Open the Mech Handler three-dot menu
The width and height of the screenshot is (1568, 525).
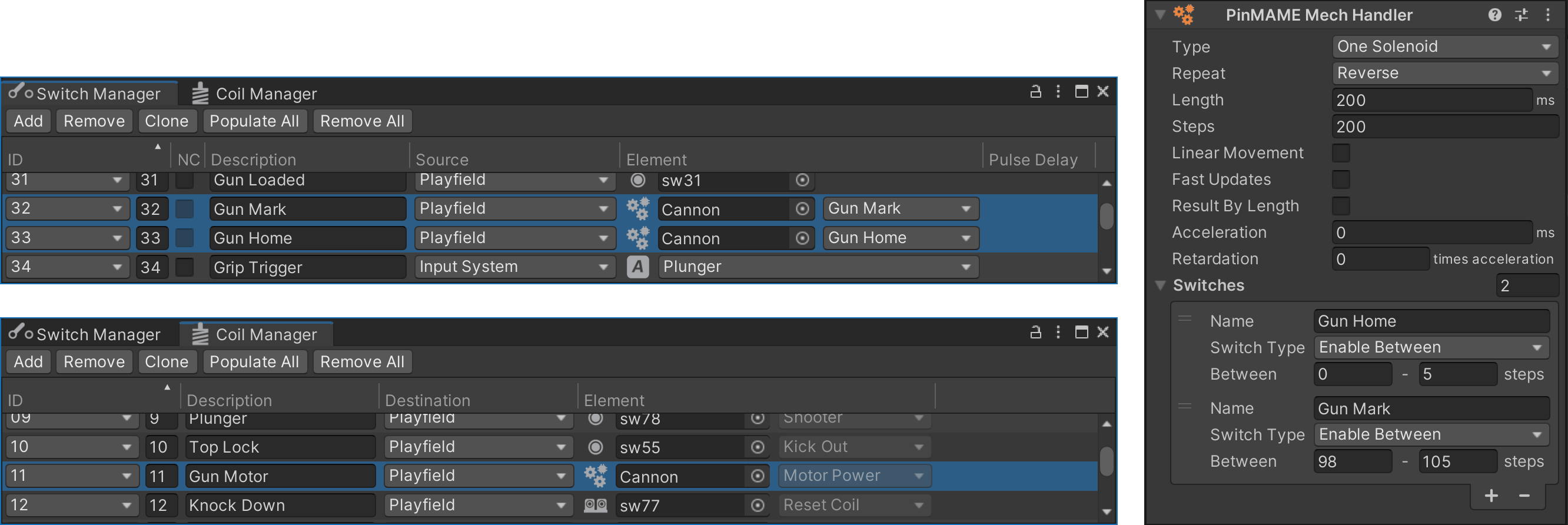coord(1547,15)
